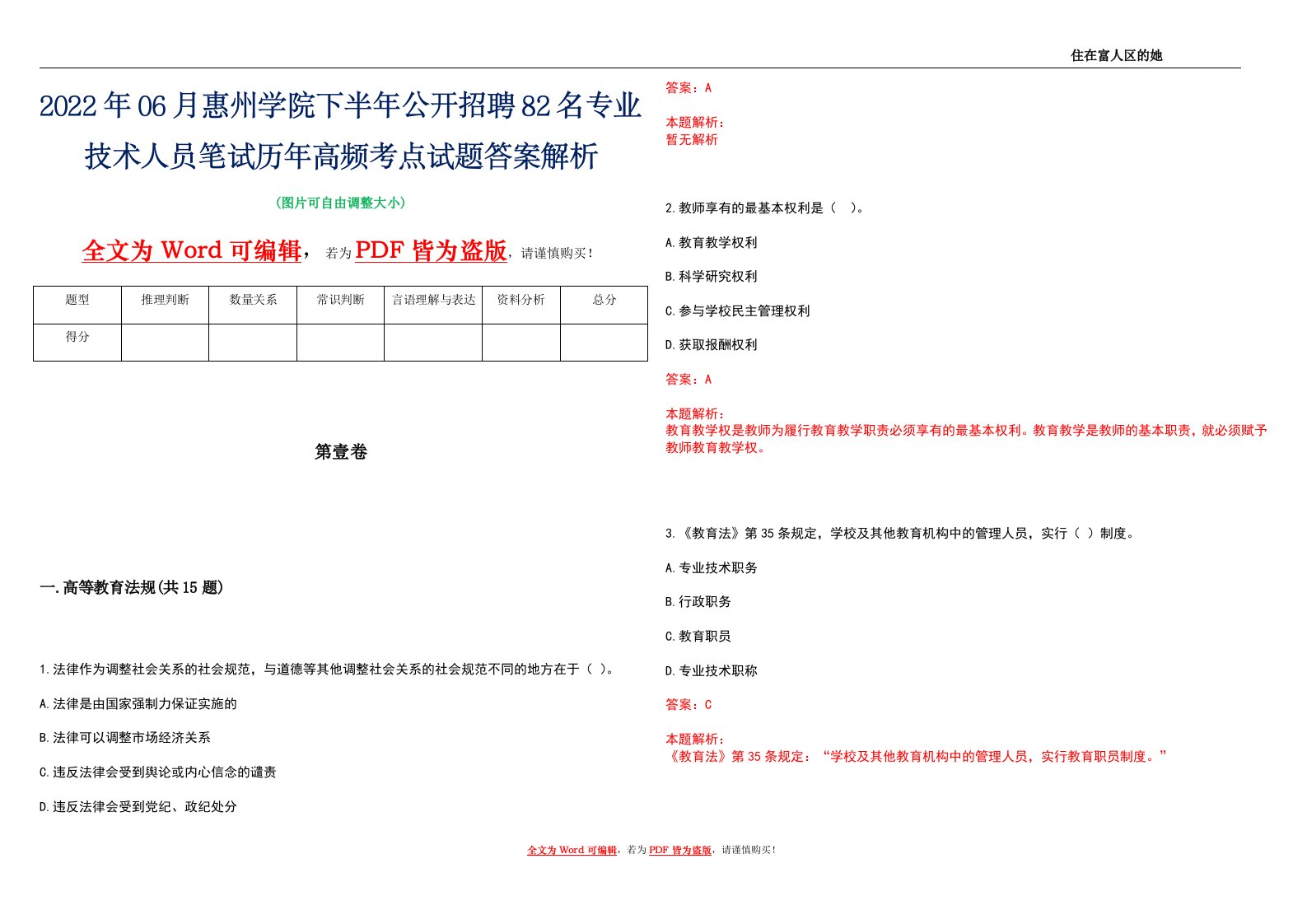Click the 总分 table header cell

tap(604, 305)
